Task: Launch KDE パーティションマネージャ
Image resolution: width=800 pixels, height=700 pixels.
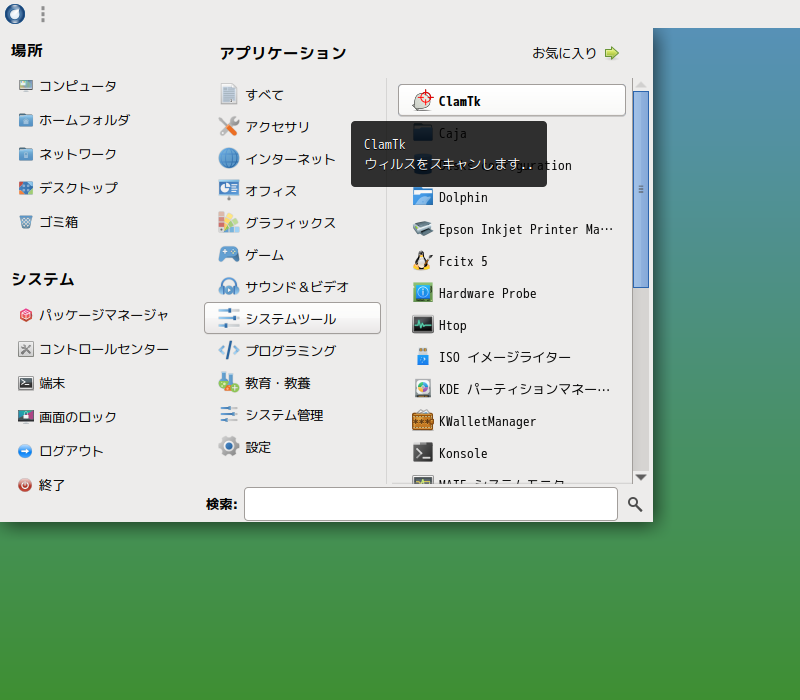Action: click(x=512, y=389)
